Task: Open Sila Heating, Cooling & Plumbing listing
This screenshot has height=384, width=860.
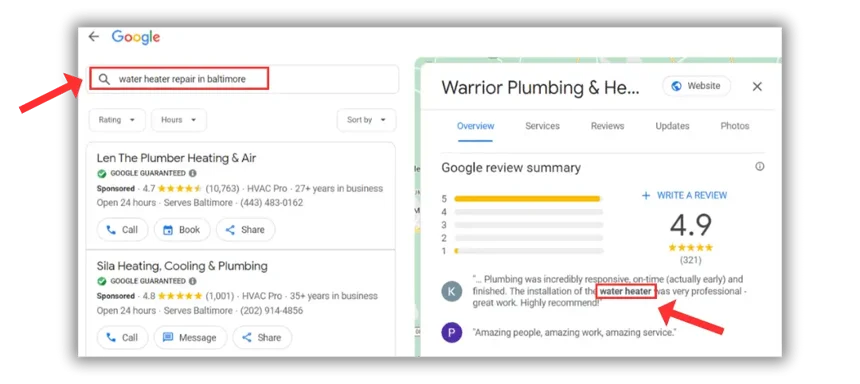Action: click(182, 266)
